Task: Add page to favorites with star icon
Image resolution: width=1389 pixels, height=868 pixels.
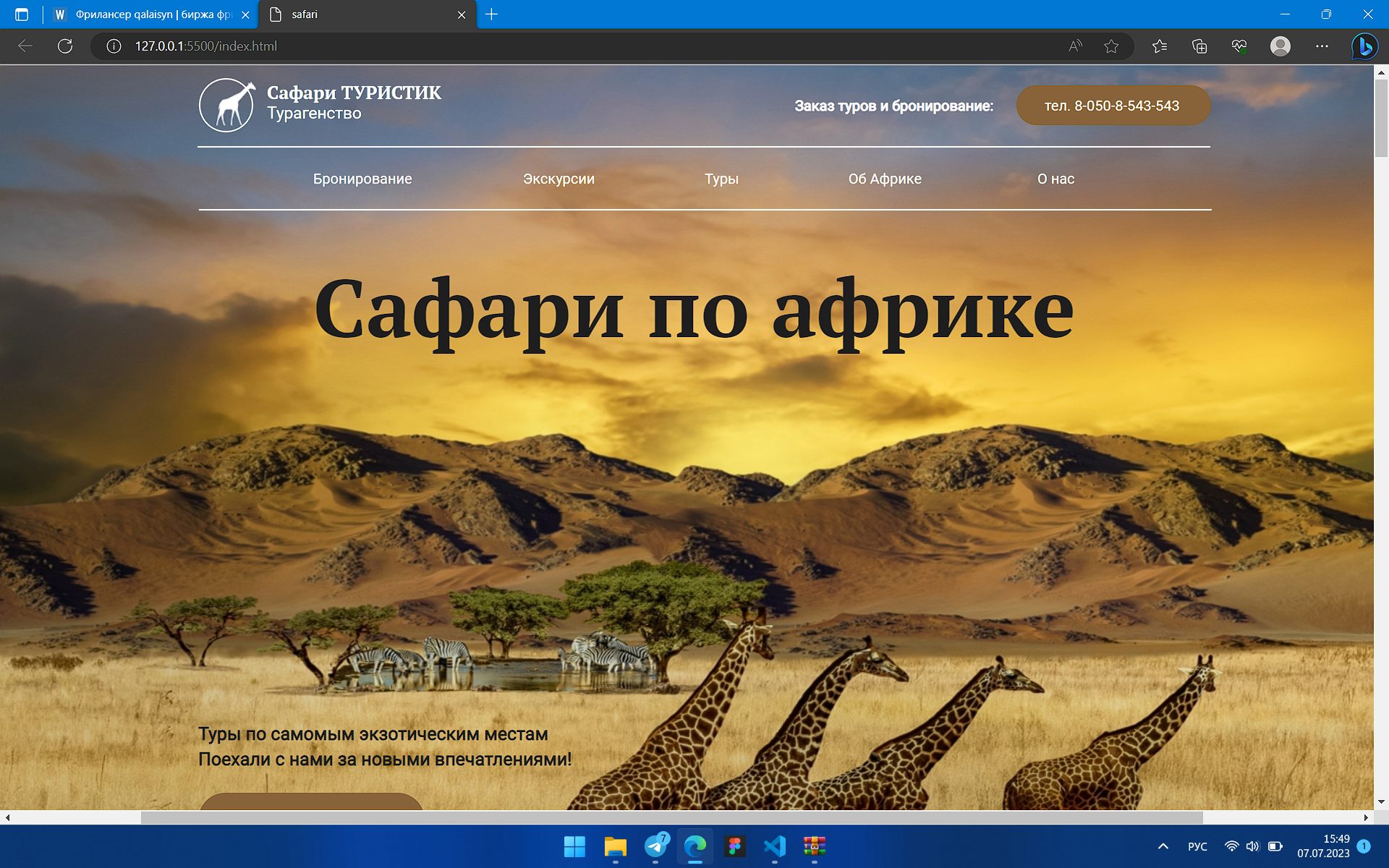Action: (1111, 46)
